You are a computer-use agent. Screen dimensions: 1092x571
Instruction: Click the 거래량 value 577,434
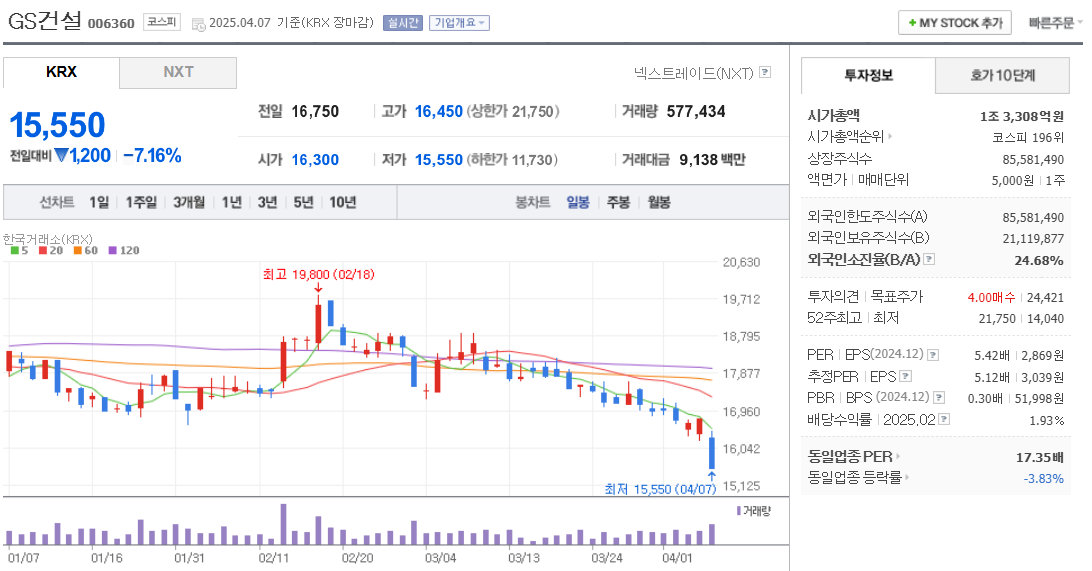click(696, 111)
